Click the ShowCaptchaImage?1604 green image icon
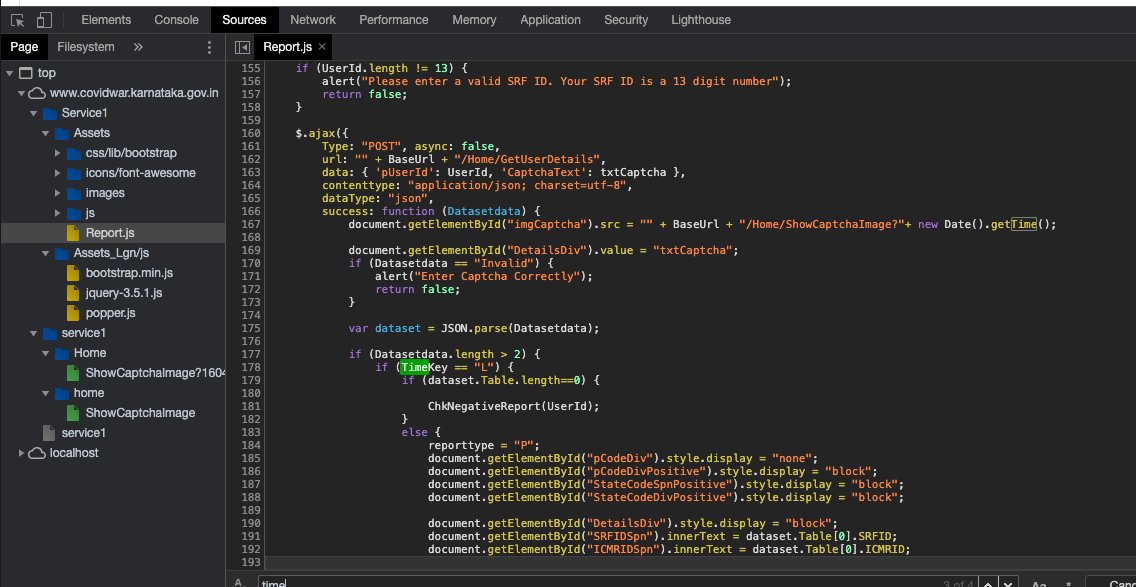Viewport: 1136px width, 587px height. [73, 373]
